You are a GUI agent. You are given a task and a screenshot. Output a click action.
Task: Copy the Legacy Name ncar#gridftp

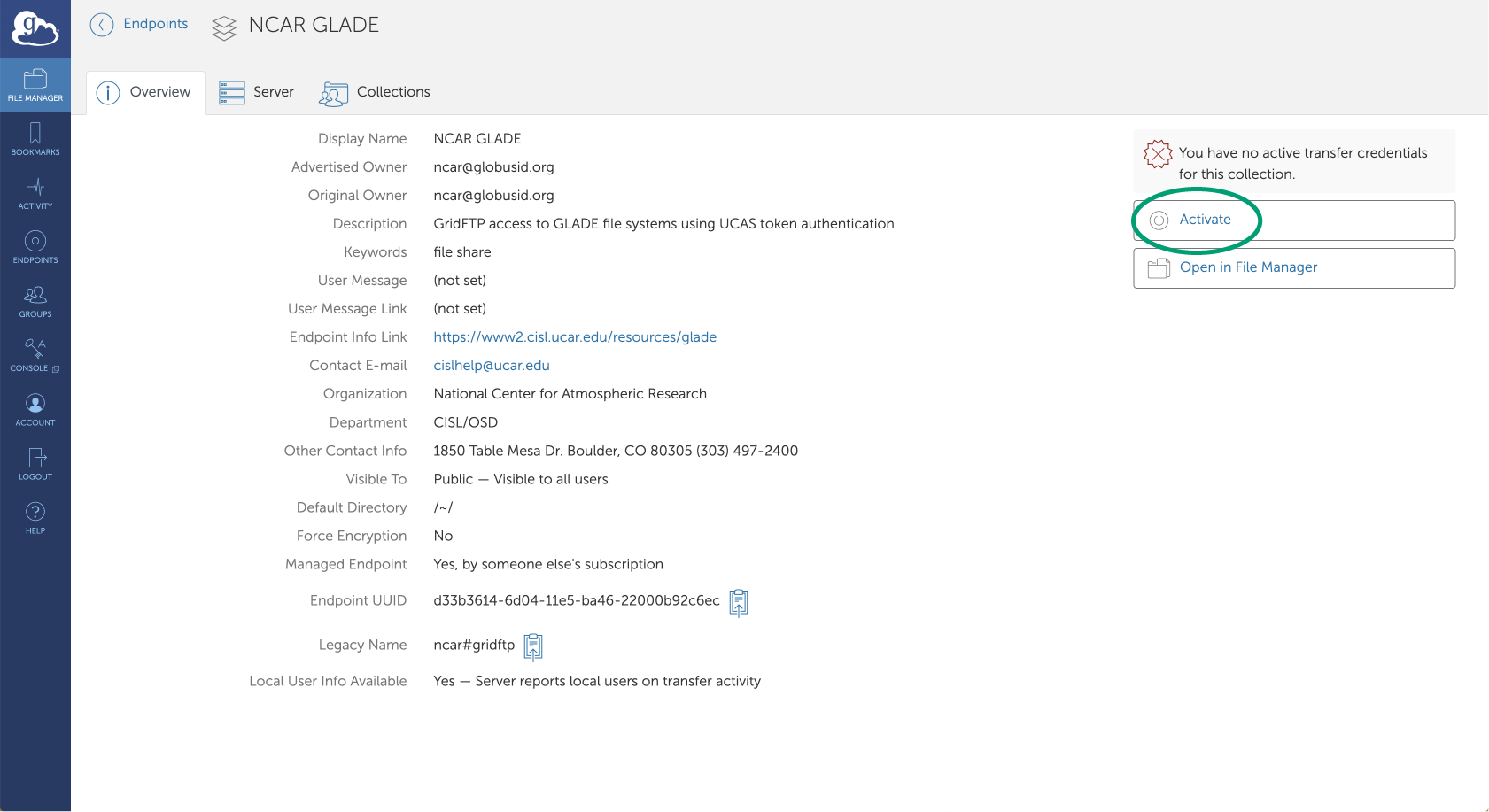tap(532, 646)
